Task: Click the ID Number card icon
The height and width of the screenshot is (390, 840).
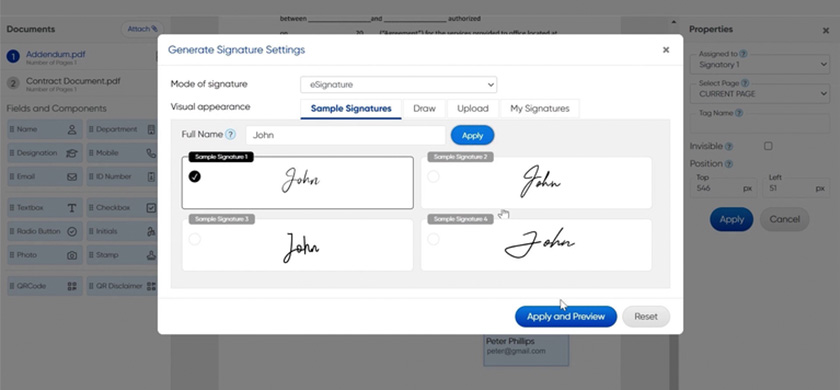Action: (x=151, y=177)
